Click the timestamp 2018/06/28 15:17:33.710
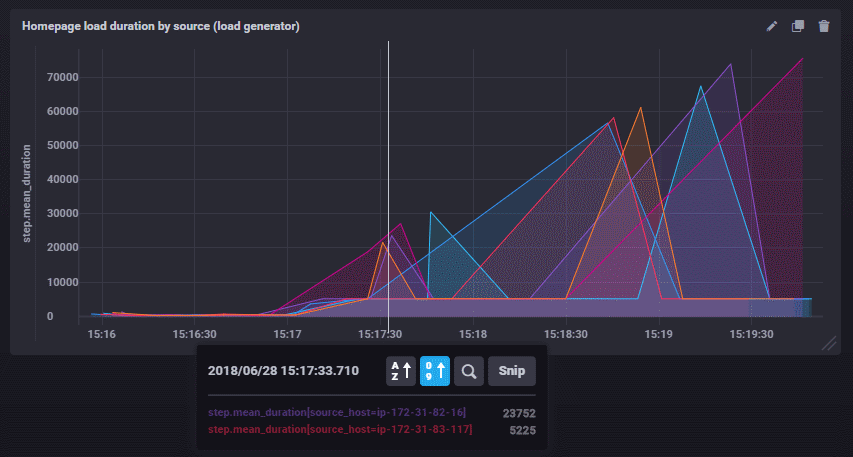The width and height of the screenshot is (853, 457). coord(283,371)
